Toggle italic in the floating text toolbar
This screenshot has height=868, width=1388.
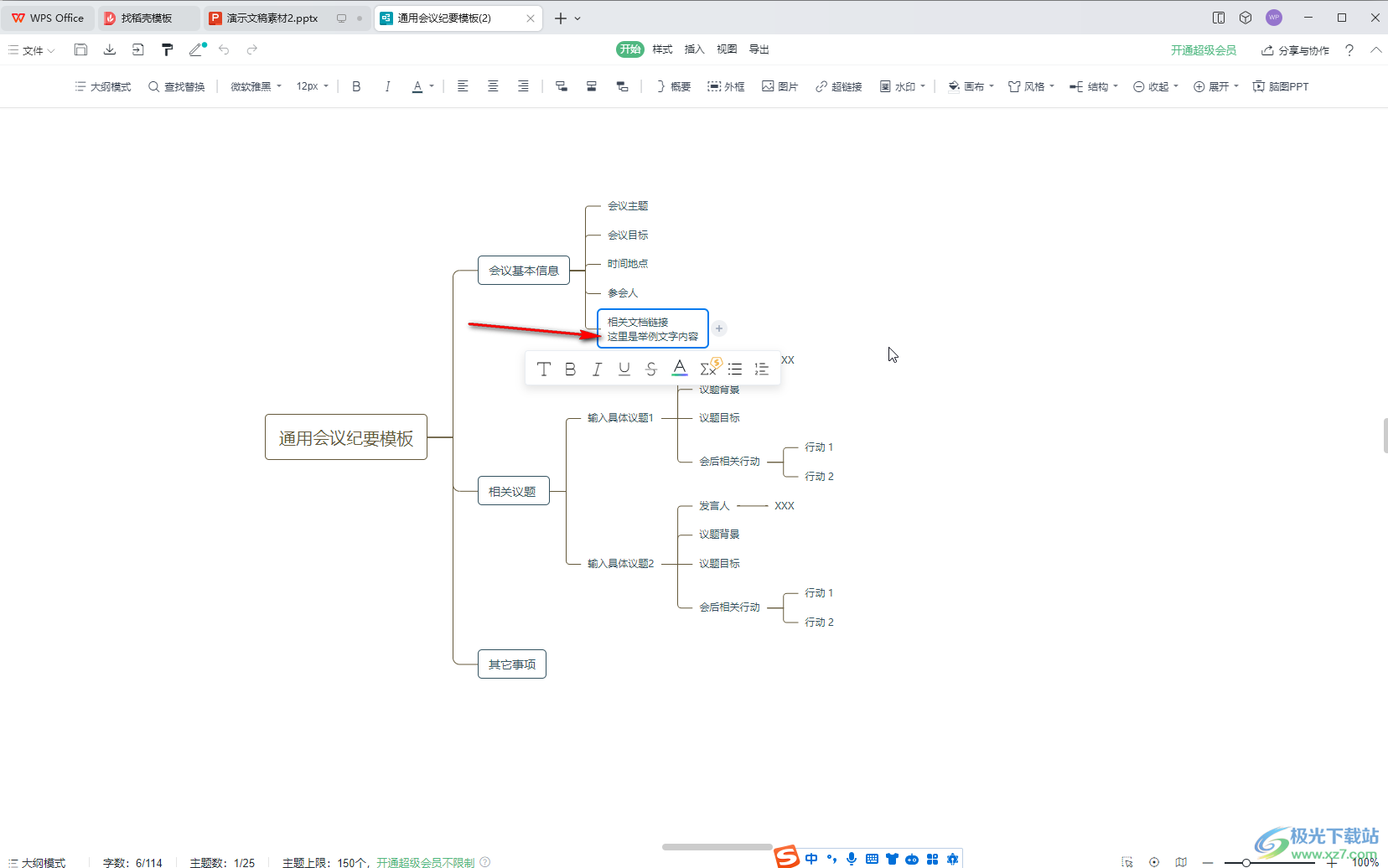598,369
